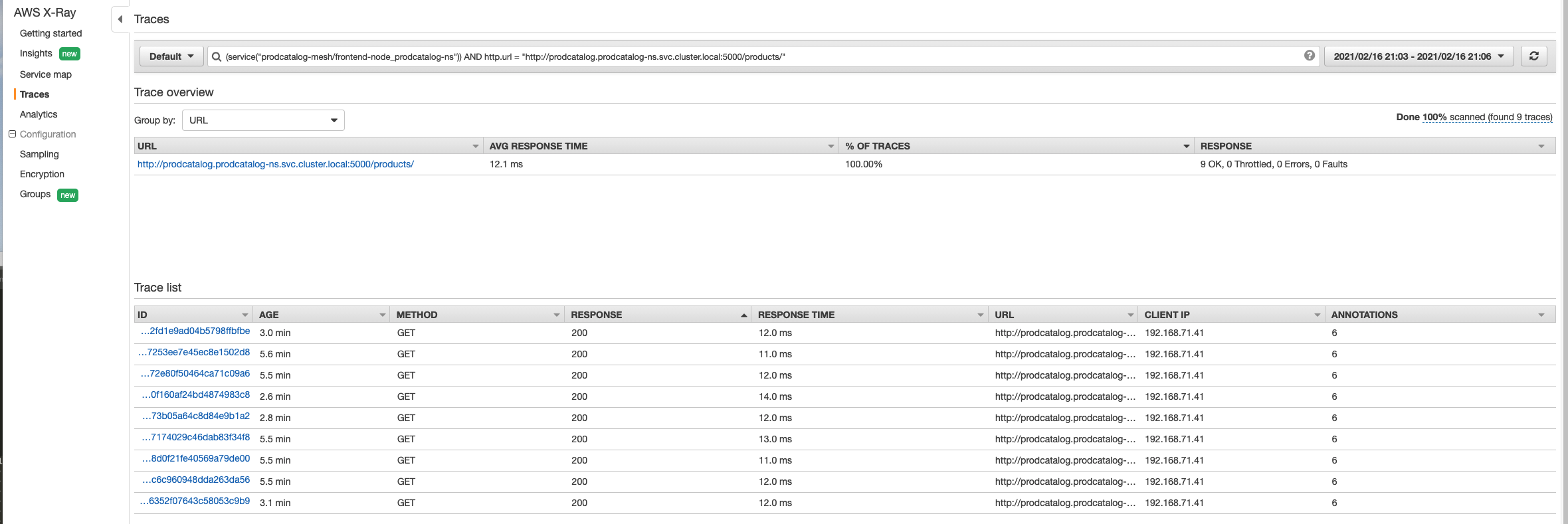
Task: Open trace ...c6c960948dda263da56
Action: pos(197,480)
